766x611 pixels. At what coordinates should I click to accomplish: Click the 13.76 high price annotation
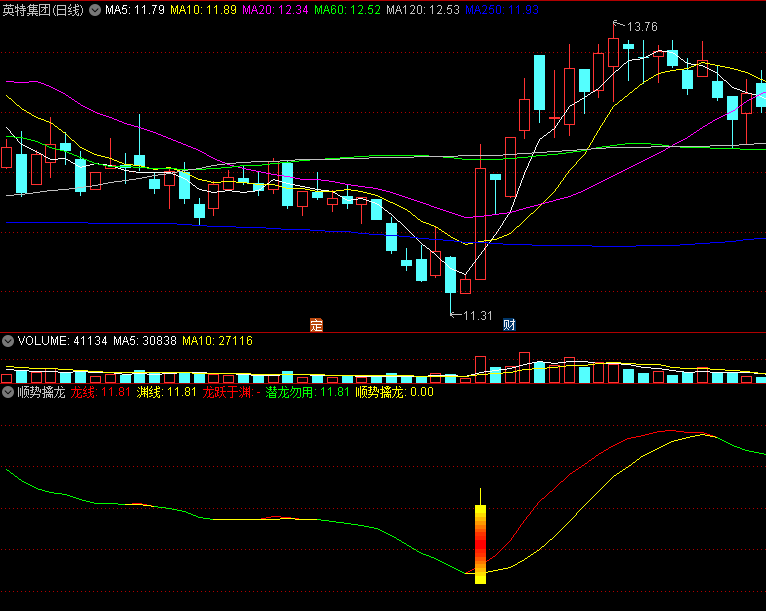click(x=642, y=27)
